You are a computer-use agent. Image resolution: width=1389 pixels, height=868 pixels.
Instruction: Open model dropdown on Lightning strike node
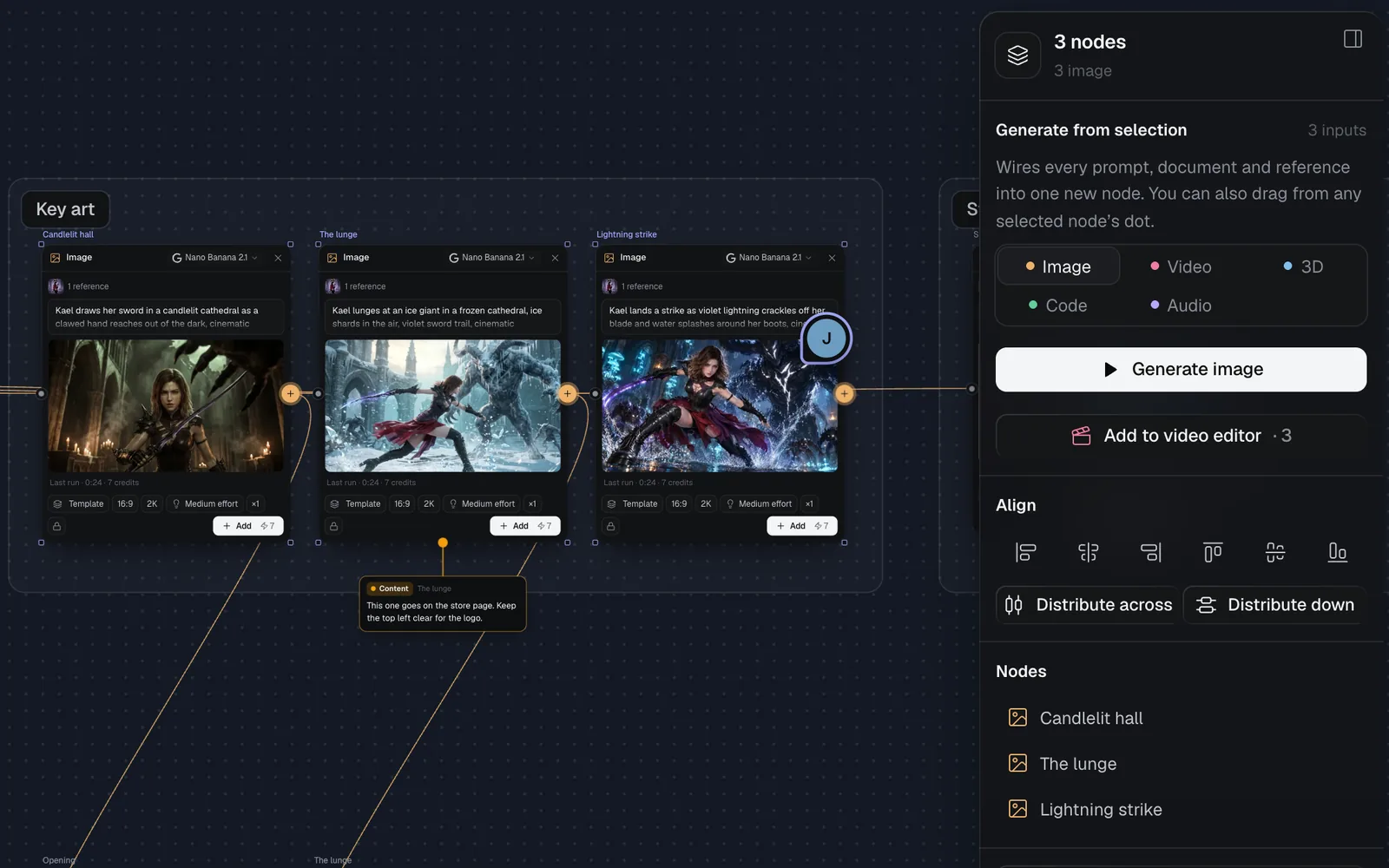[x=768, y=258]
